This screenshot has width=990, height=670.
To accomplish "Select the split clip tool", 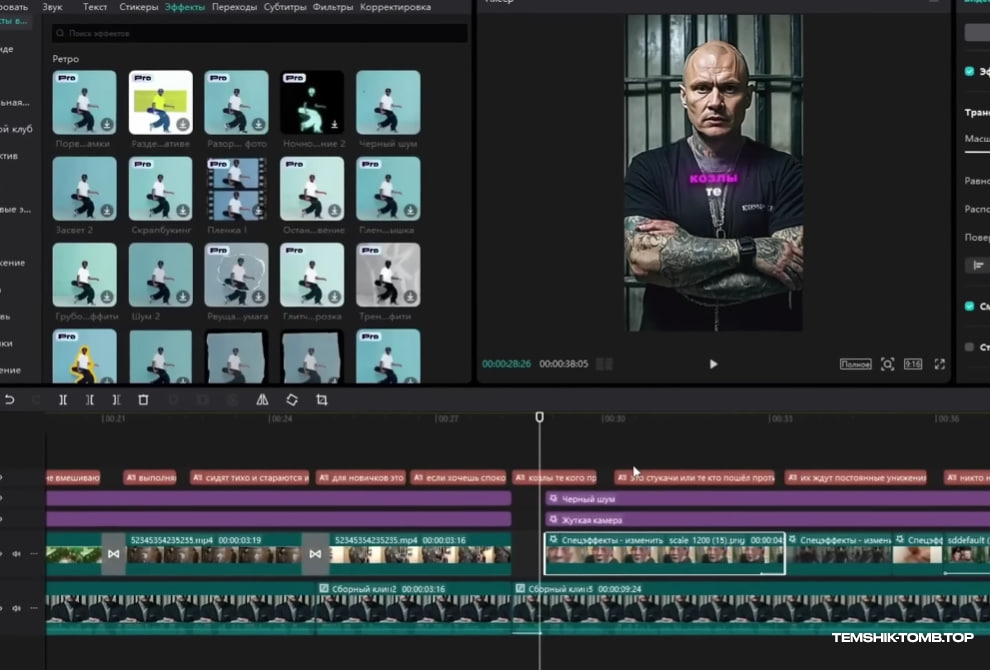I will [63, 400].
